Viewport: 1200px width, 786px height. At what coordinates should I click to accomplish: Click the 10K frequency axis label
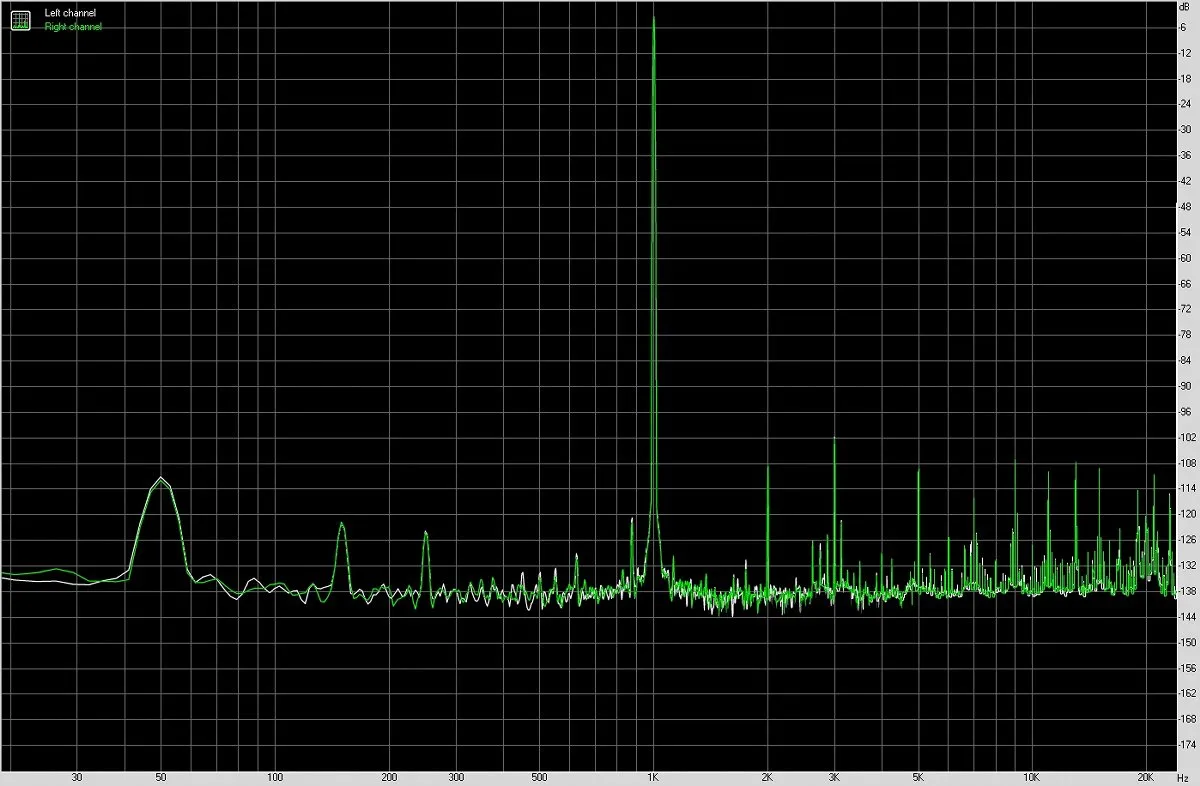(x=1031, y=777)
